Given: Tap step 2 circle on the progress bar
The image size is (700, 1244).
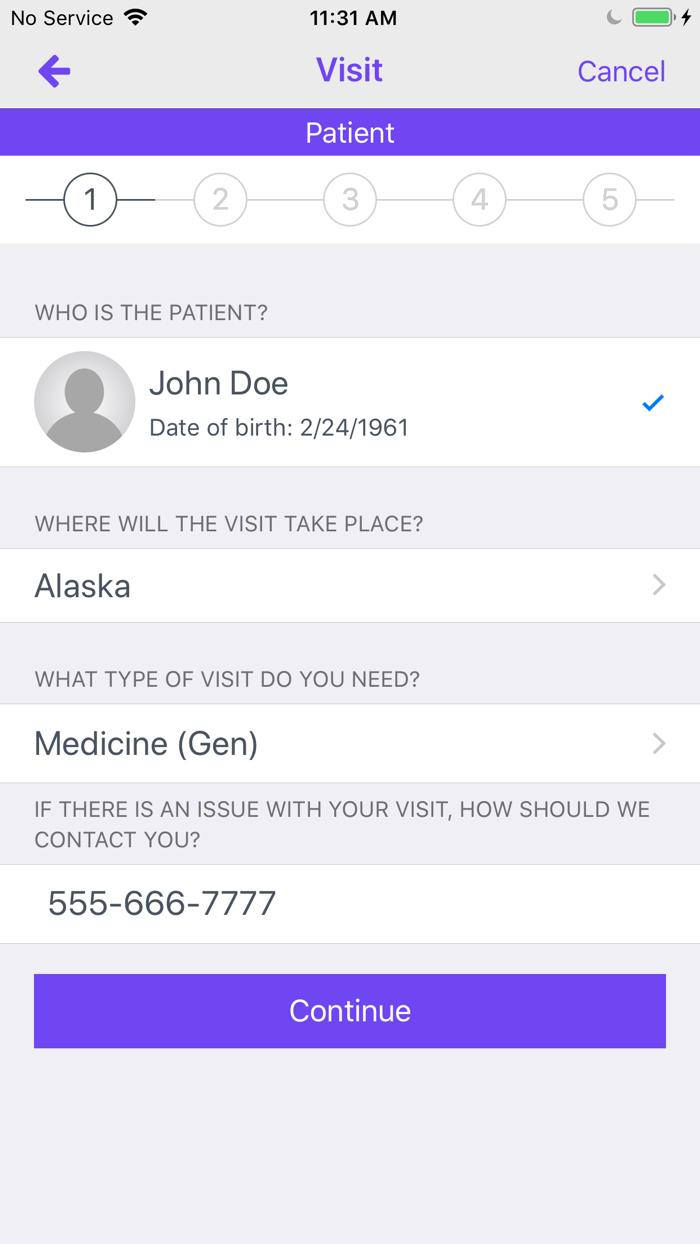Looking at the screenshot, I should [x=220, y=199].
